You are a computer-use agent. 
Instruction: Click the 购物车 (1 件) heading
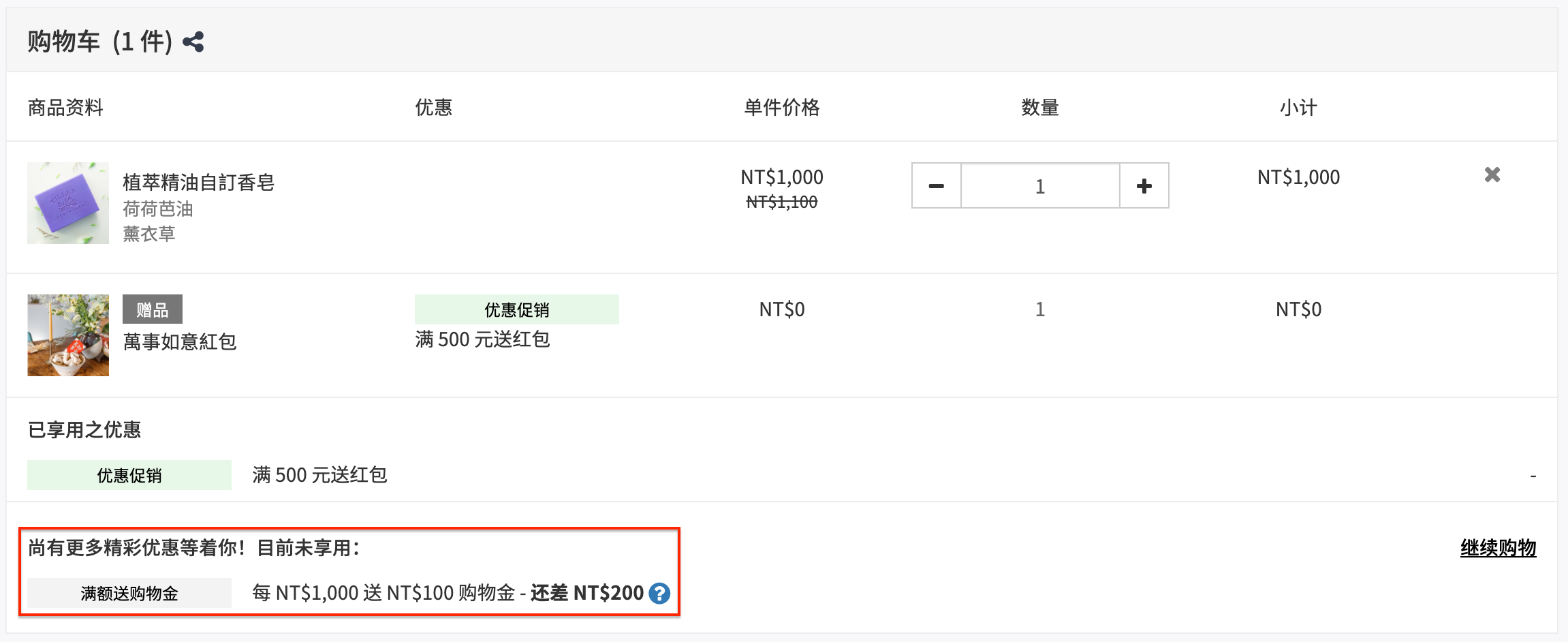99,42
